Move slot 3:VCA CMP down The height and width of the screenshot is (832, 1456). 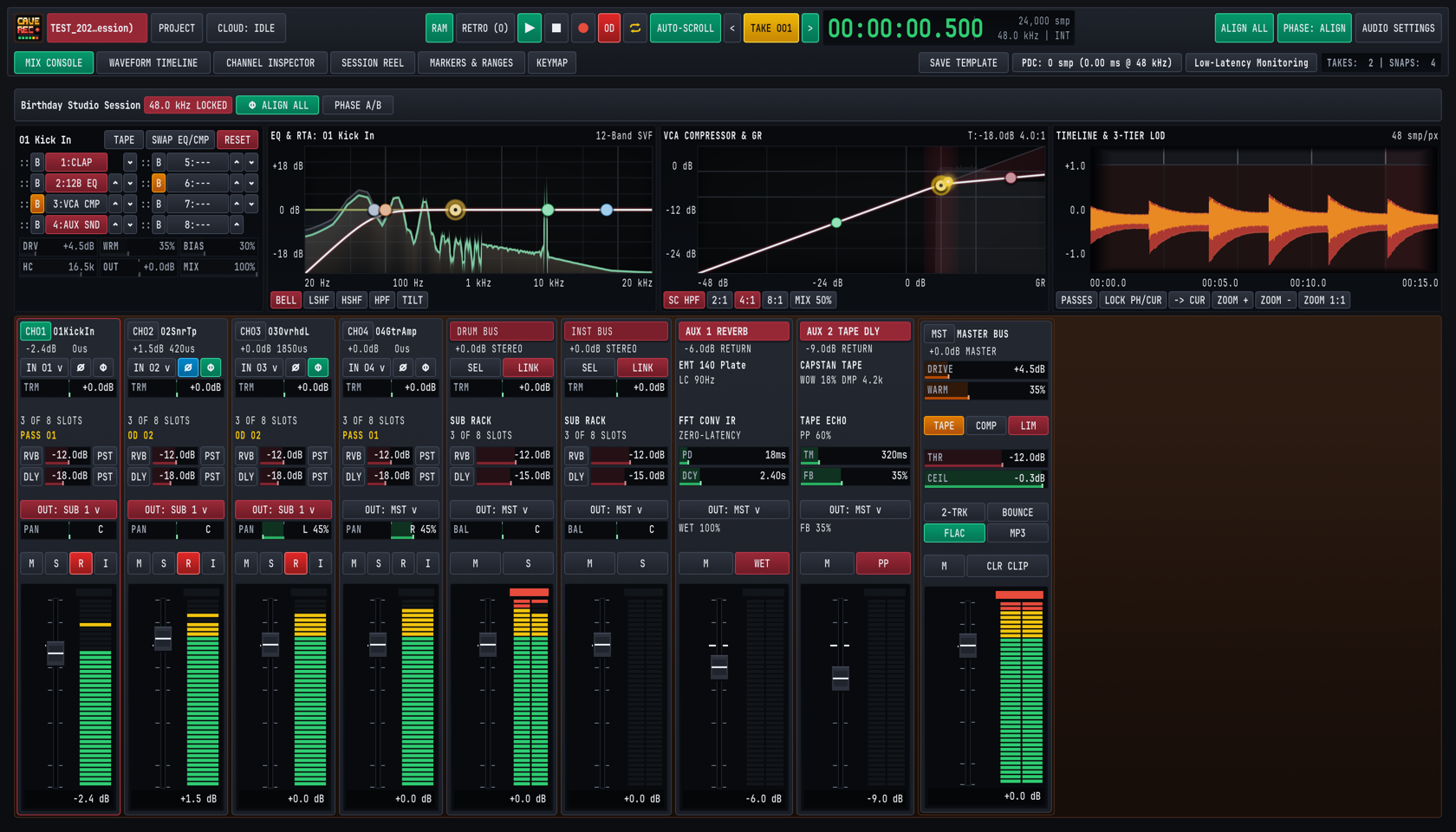130,204
